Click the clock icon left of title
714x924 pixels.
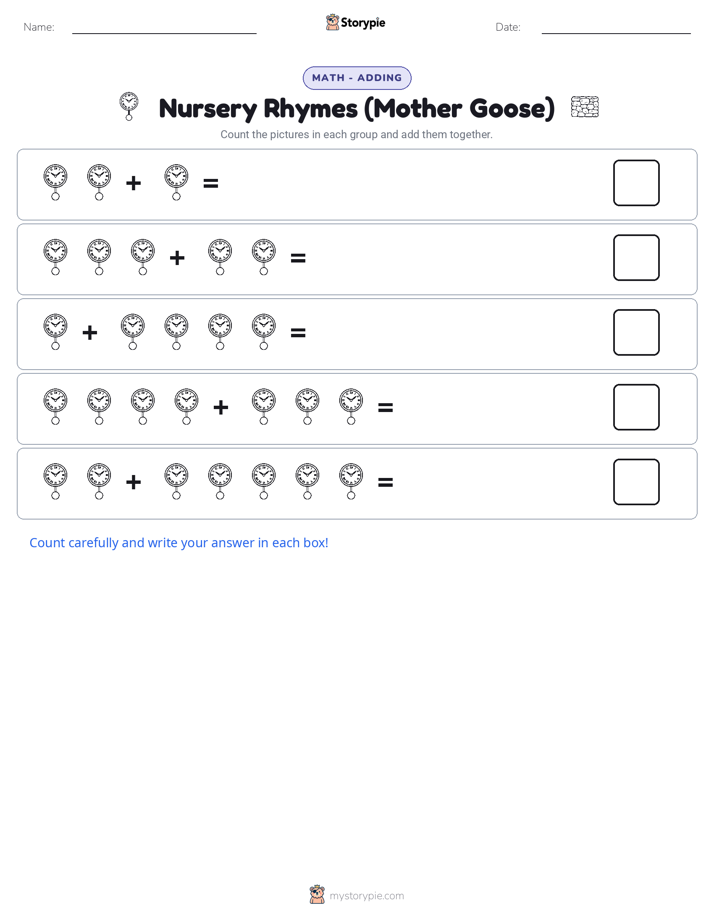pos(129,106)
